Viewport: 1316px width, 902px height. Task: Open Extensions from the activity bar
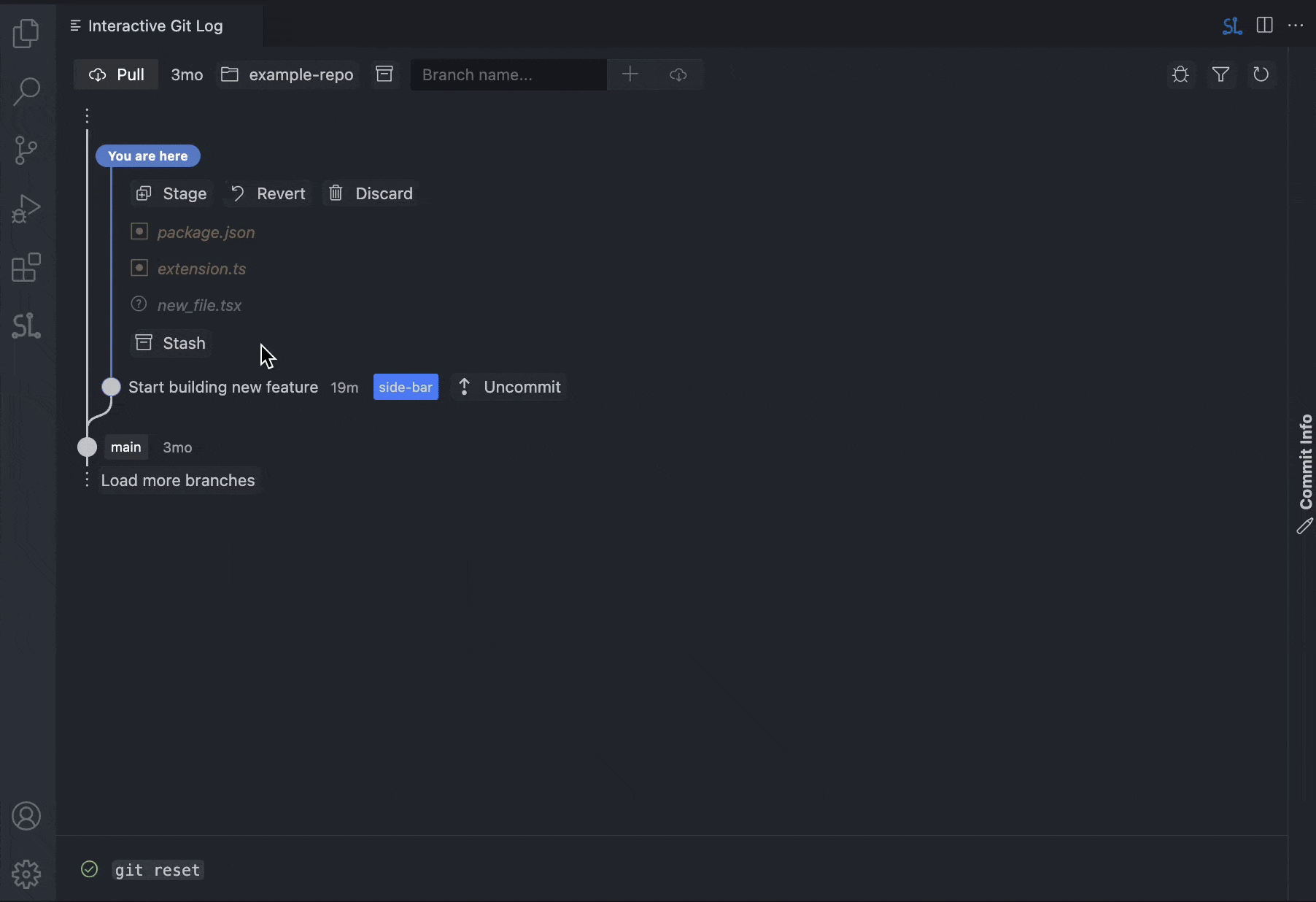26,268
